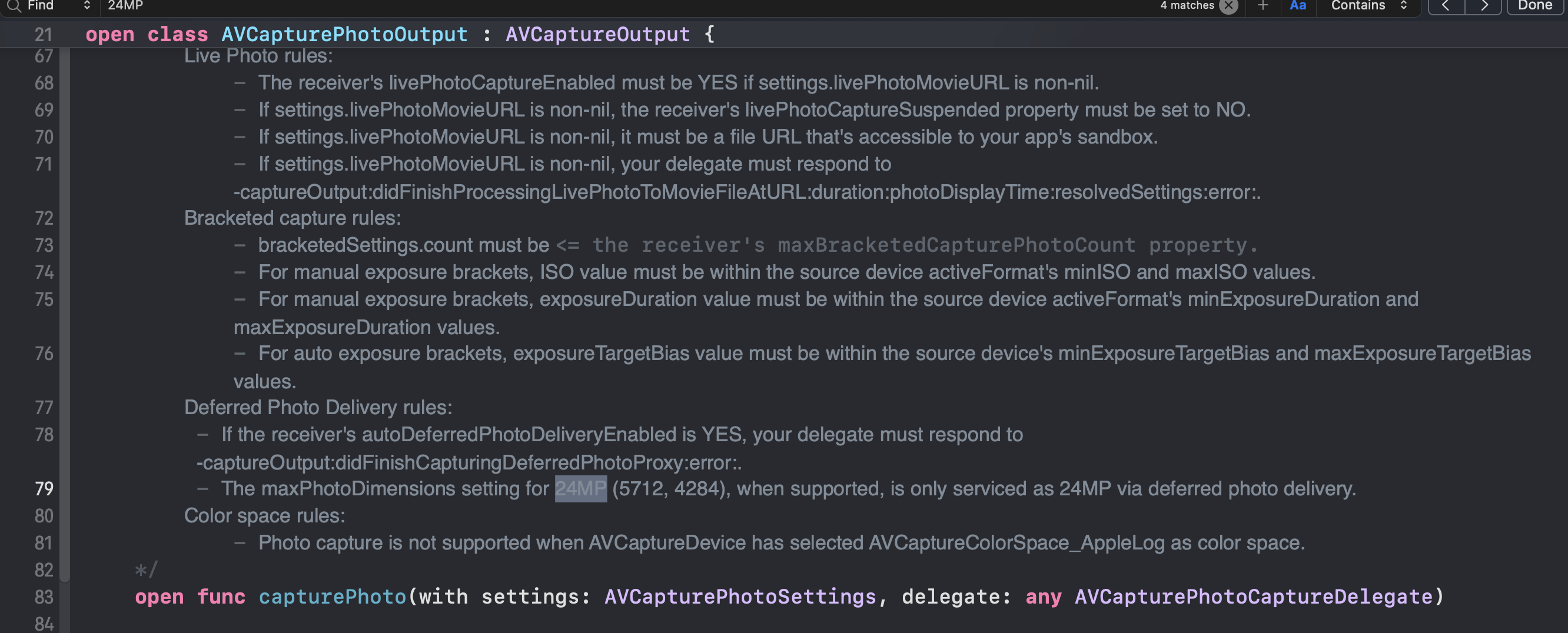Click line number 79 in the gutter
Screen dimensions: 1568x633
44,489
